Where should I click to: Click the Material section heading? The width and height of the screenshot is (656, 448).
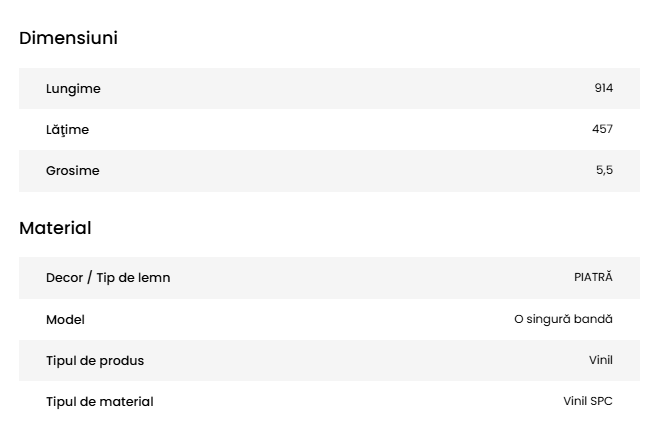(x=55, y=228)
